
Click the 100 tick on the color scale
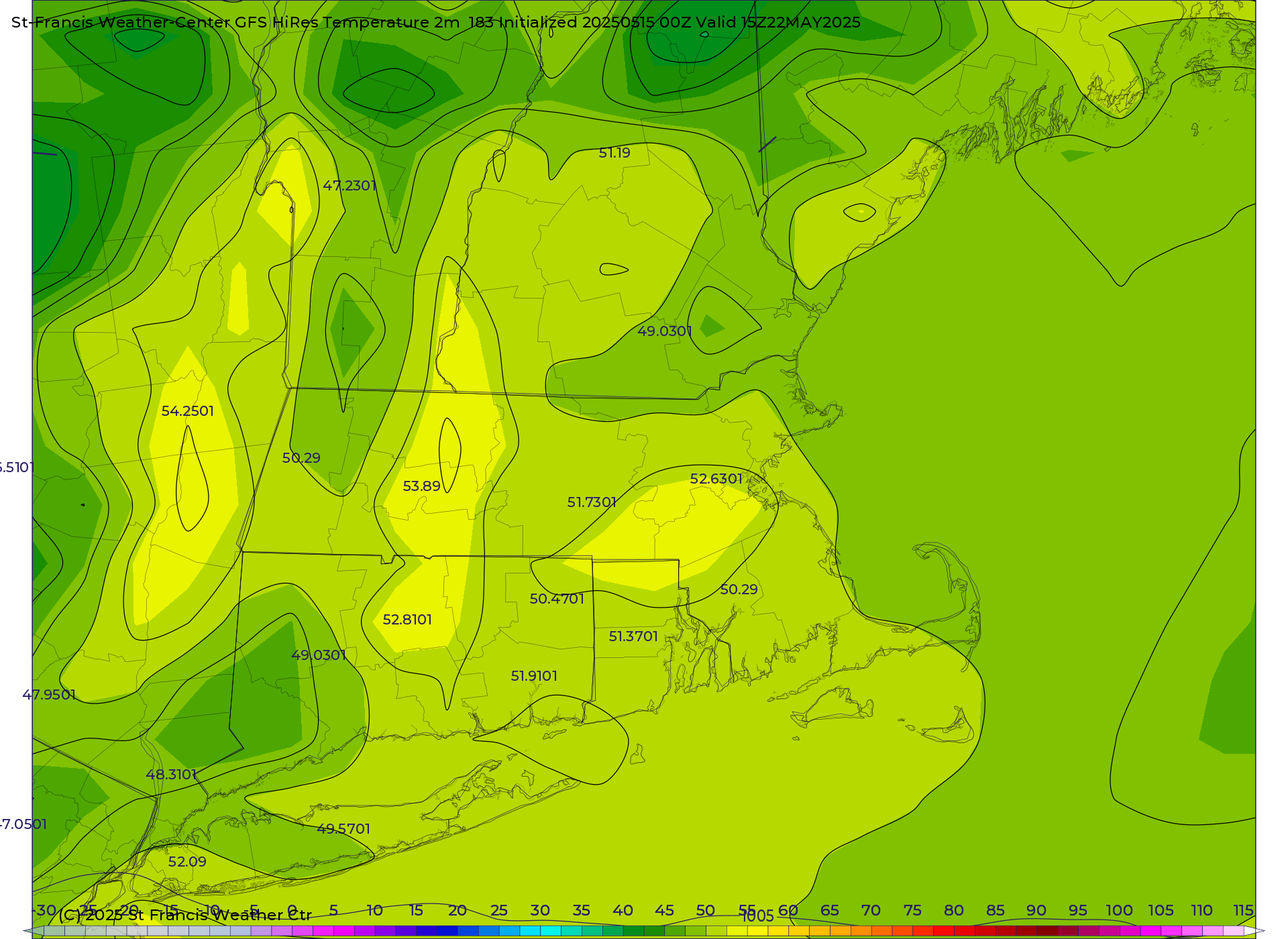pos(1120,910)
